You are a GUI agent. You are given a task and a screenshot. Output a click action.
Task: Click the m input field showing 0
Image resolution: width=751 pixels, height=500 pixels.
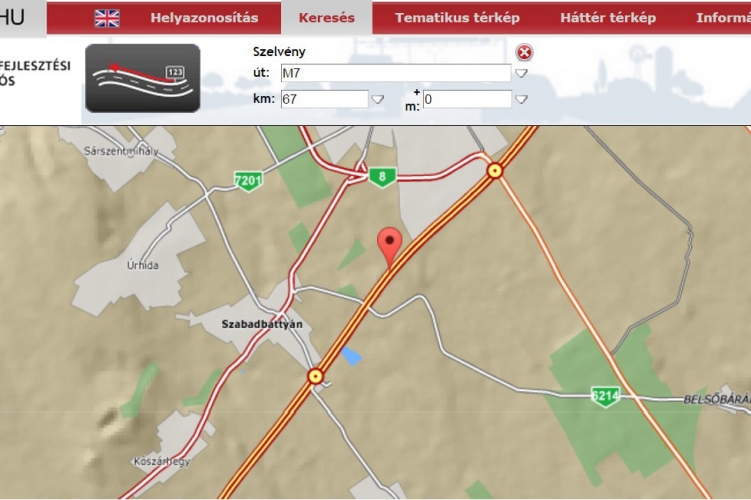467,99
